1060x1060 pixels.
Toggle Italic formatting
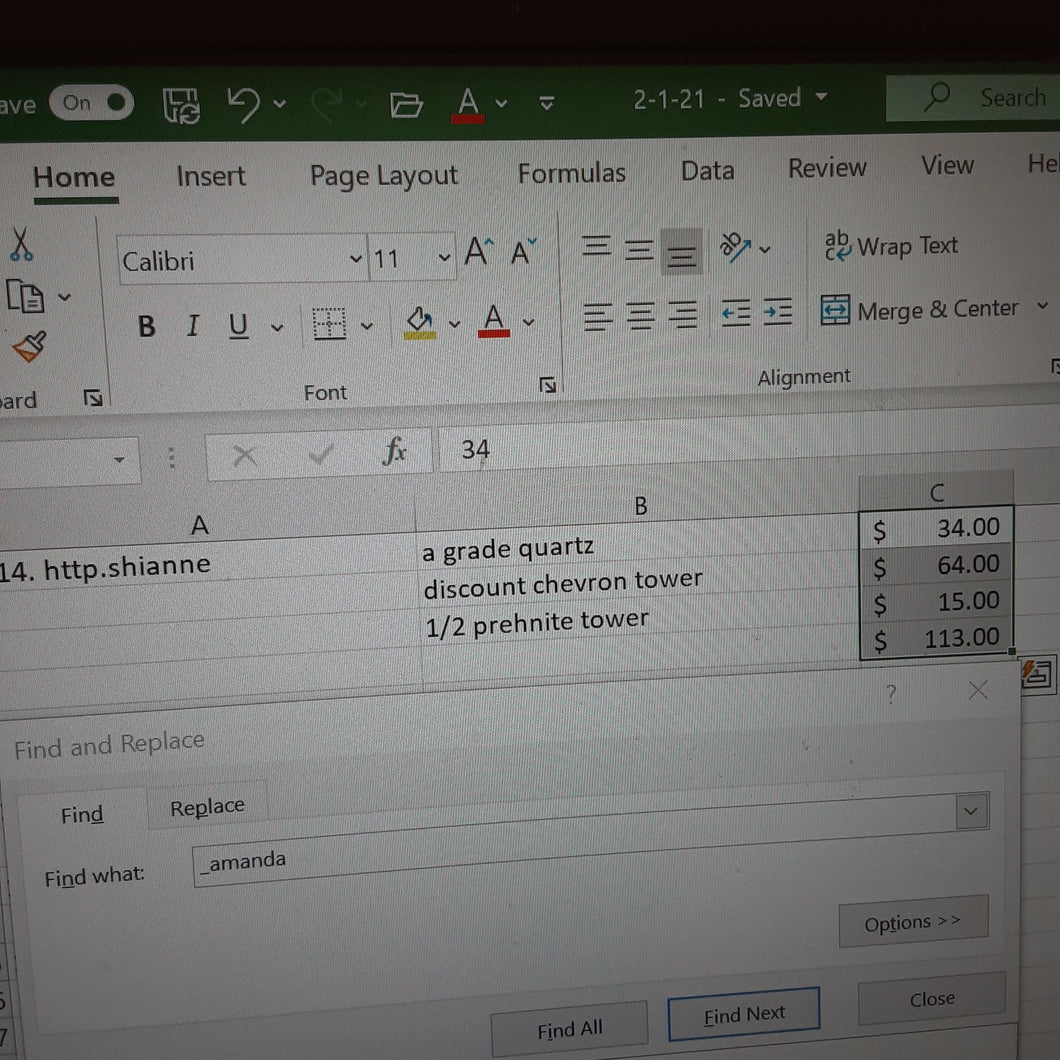tap(193, 326)
